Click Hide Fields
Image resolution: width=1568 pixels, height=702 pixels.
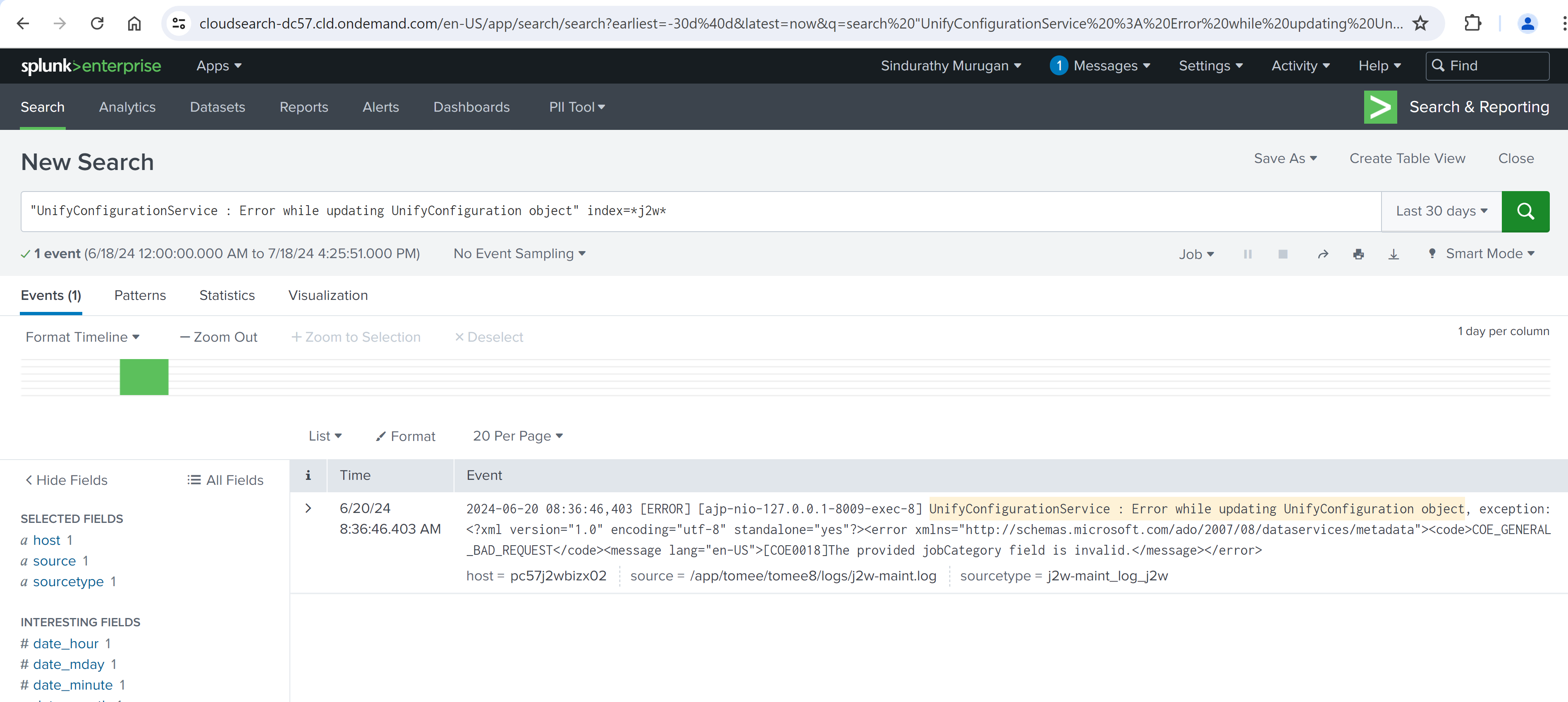click(x=66, y=480)
